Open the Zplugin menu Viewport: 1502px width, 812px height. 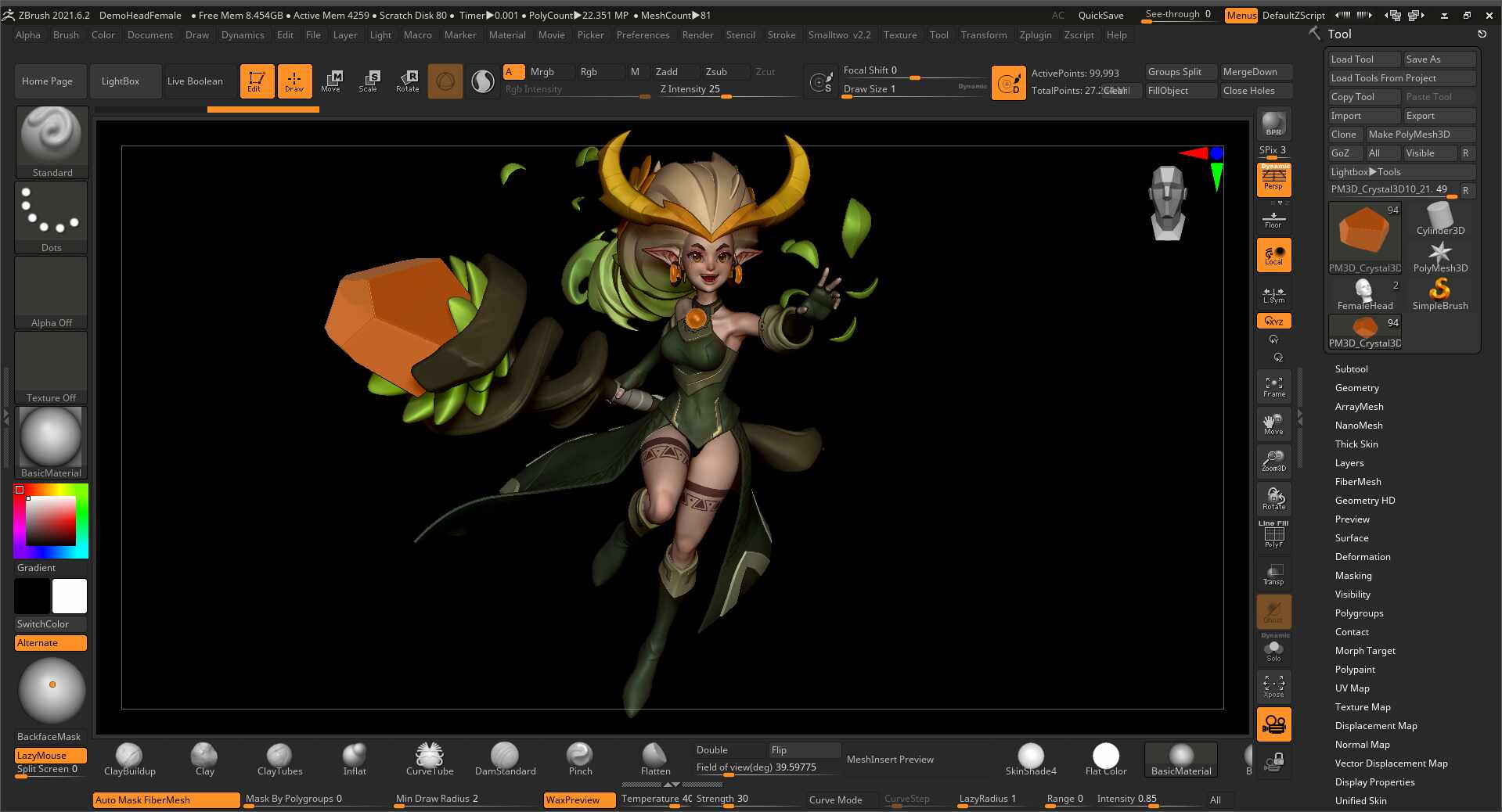point(1035,34)
